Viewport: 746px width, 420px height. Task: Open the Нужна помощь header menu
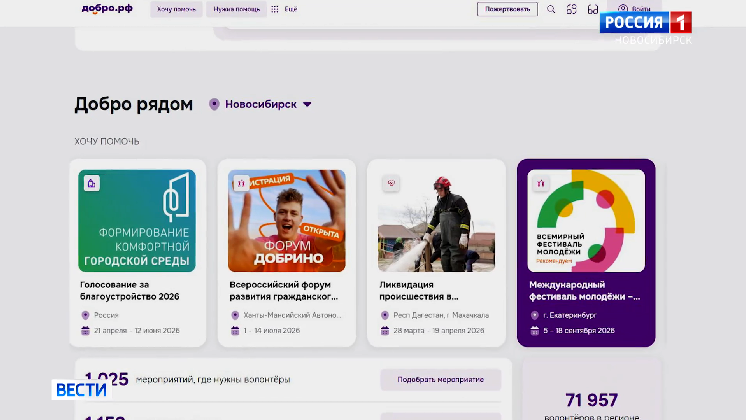pyautogui.click(x=236, y=9)
